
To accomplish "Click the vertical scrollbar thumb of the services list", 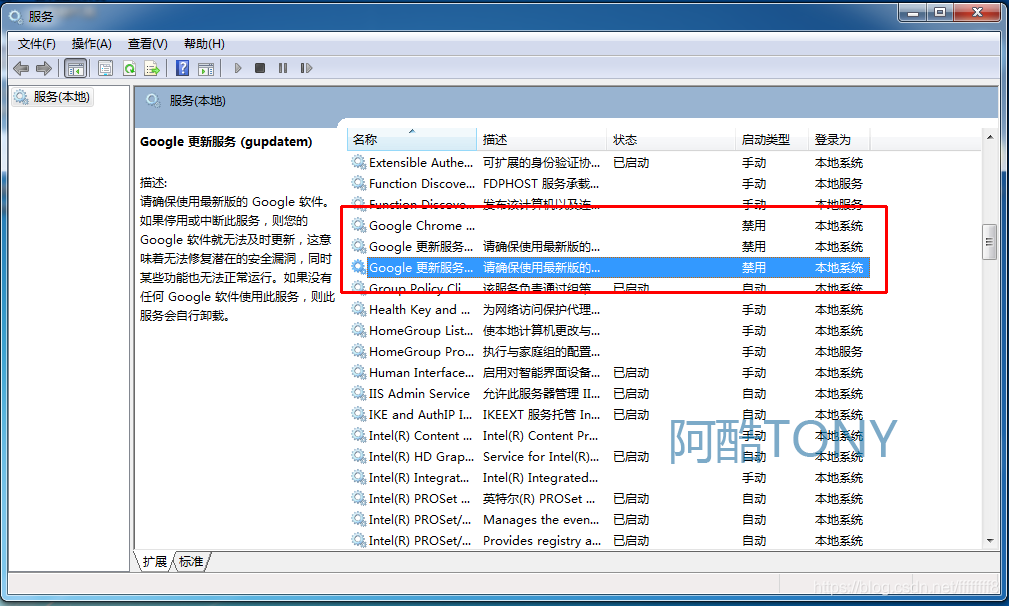I will click(989, 241).
